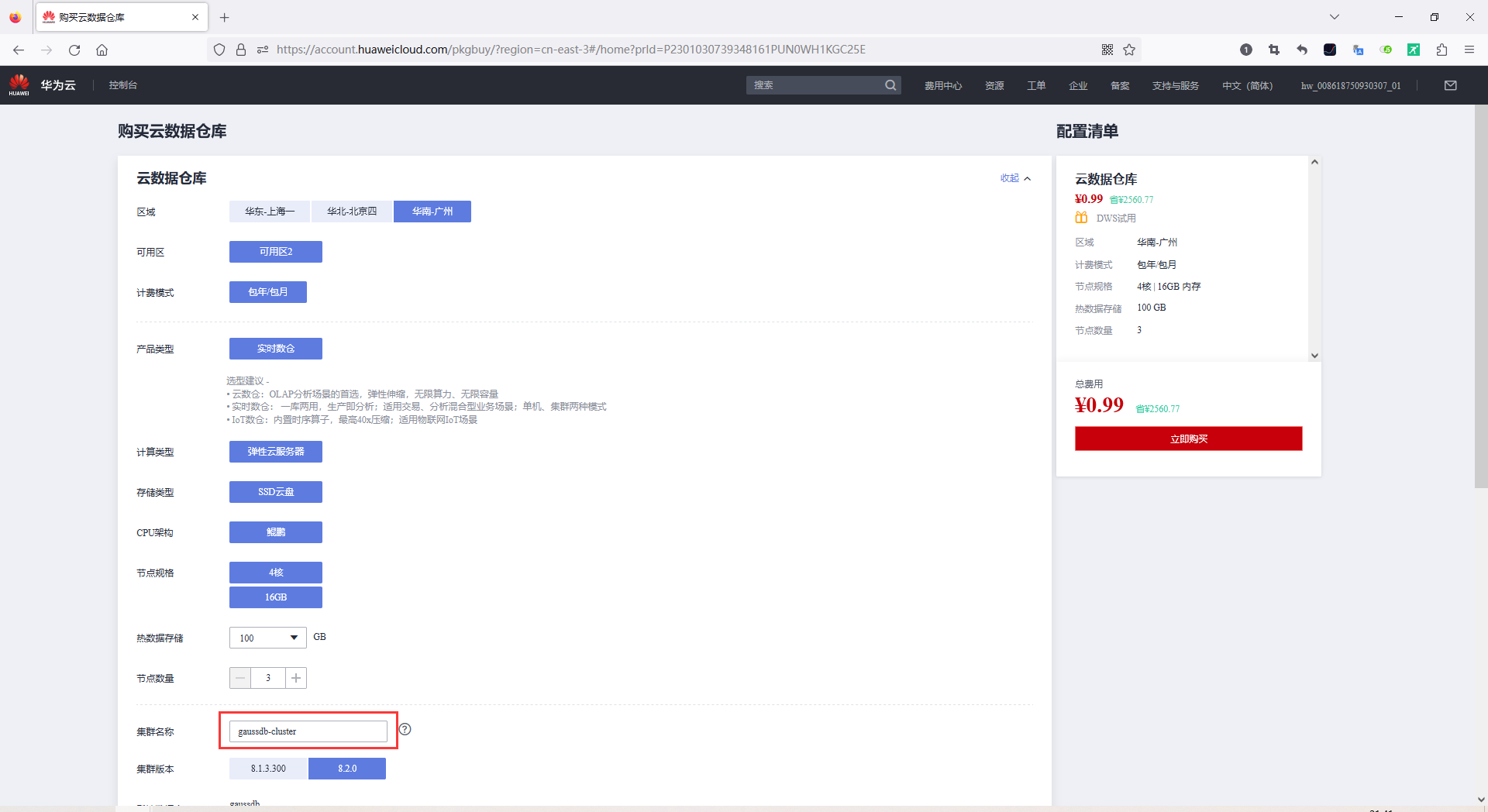1488x812 pixels.
Task: Choose cluster version 8.1.3.300
Action: [268, 769]
